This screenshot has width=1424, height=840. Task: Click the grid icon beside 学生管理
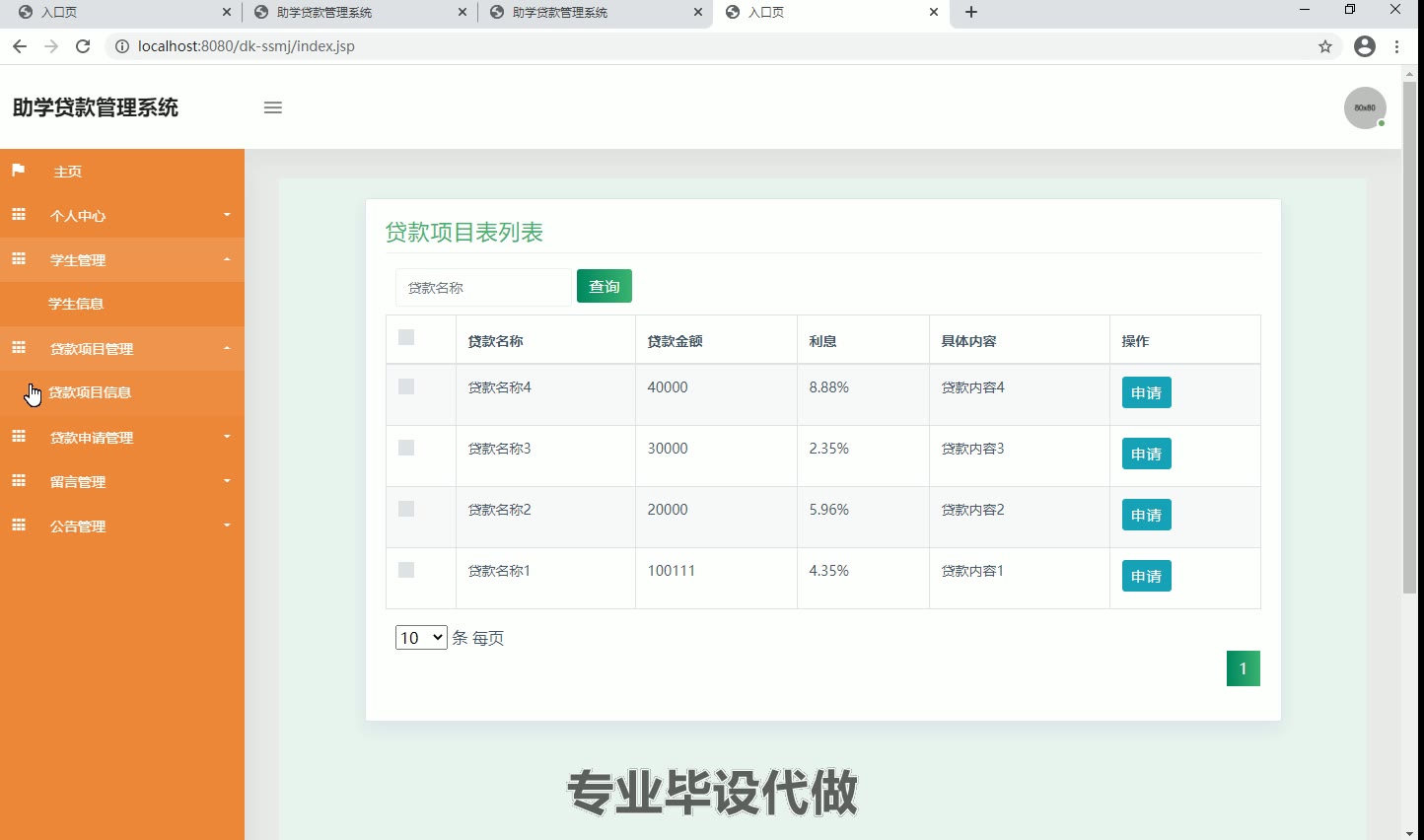click(18, 259)
